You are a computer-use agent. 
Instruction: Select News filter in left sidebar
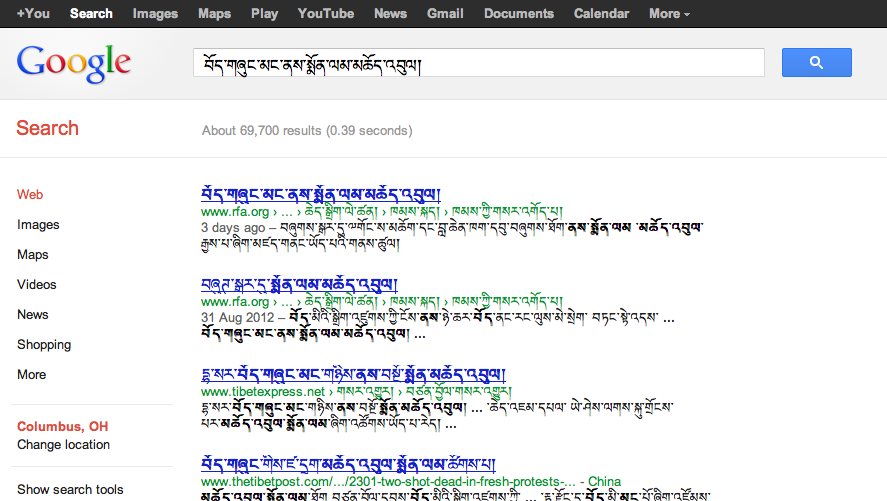point(33,314)
